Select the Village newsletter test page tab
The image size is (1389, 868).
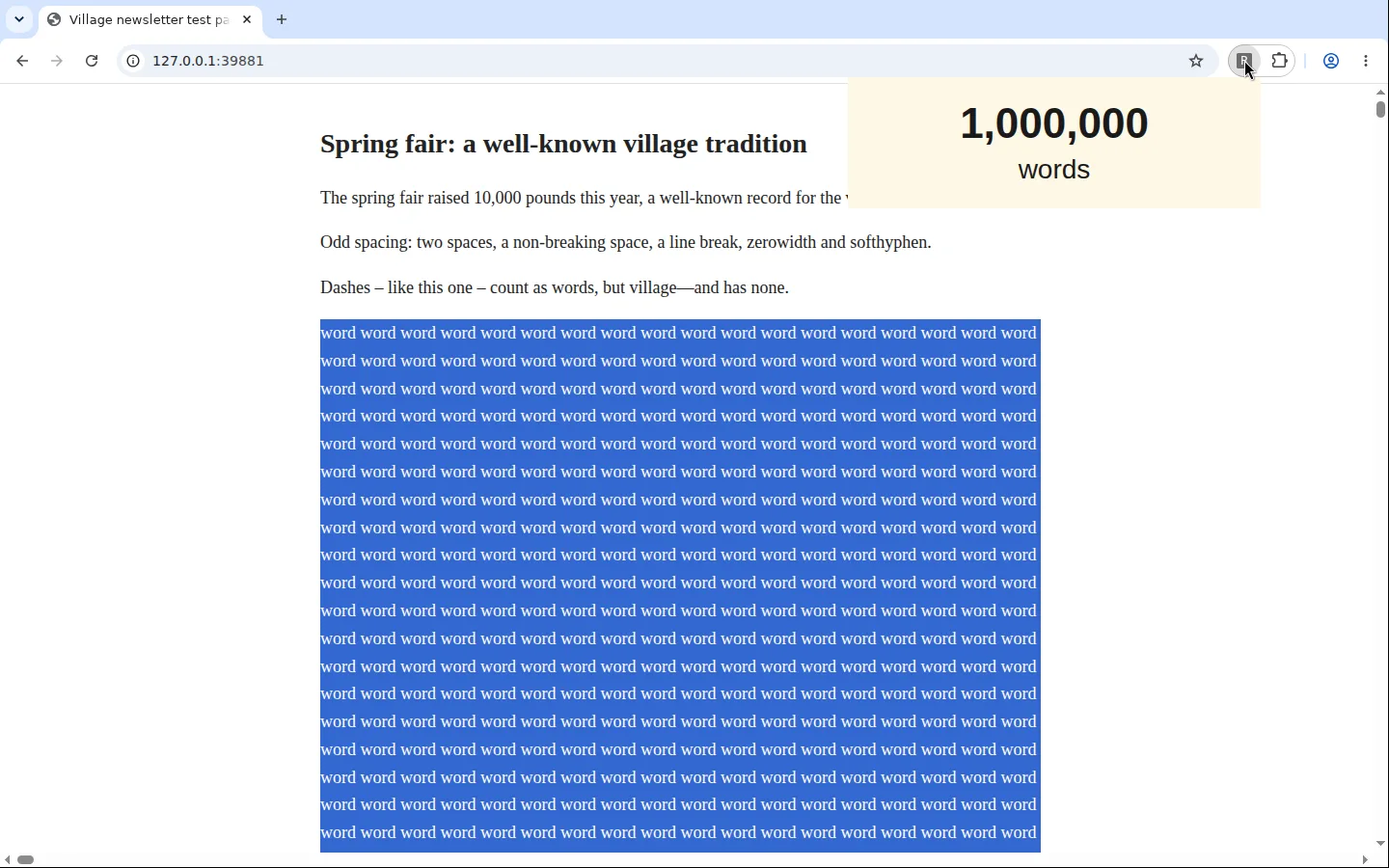click(150, 19)
